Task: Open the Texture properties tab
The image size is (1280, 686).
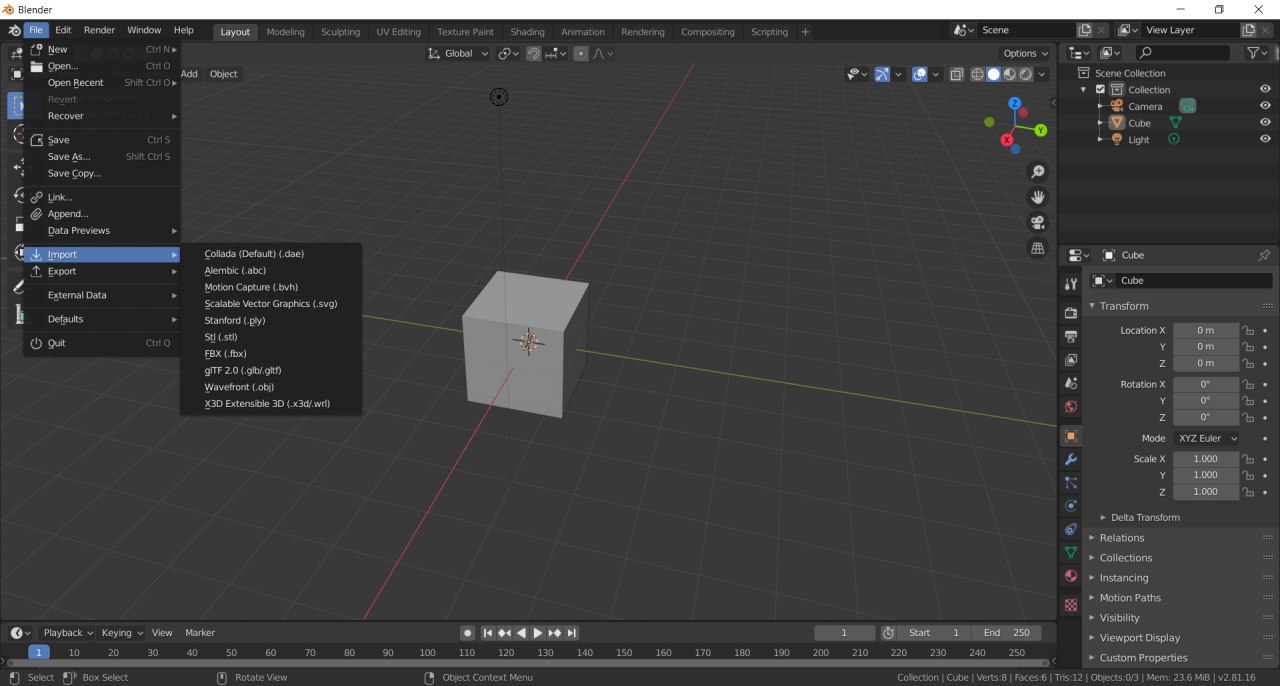Action: [x=1071, y=605]
